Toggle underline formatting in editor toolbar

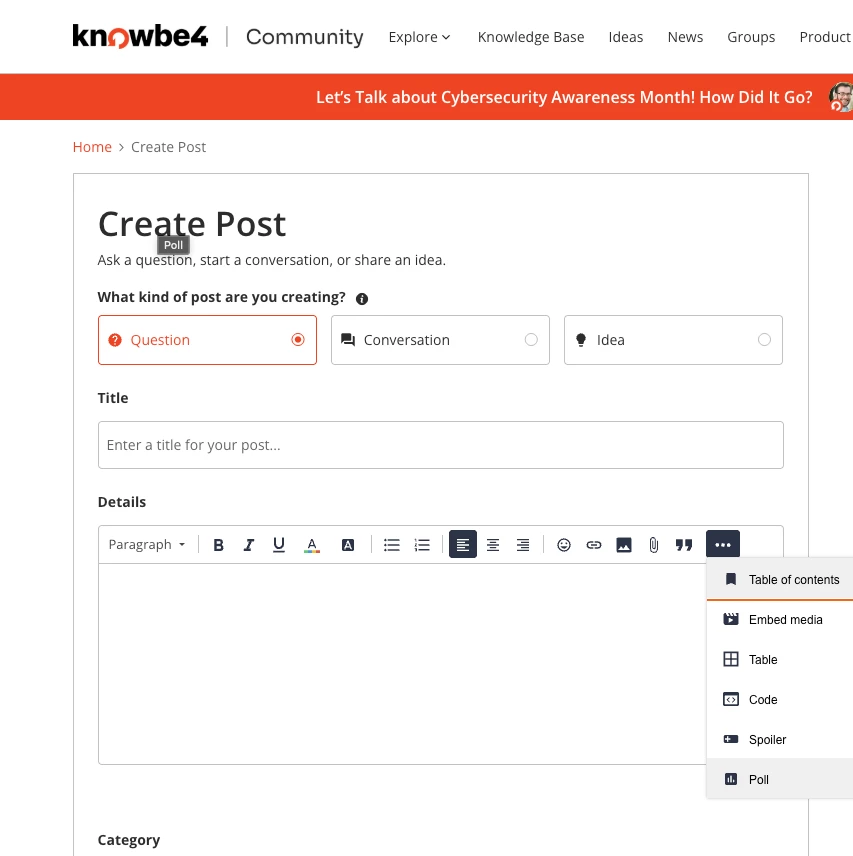click(279, 545)
